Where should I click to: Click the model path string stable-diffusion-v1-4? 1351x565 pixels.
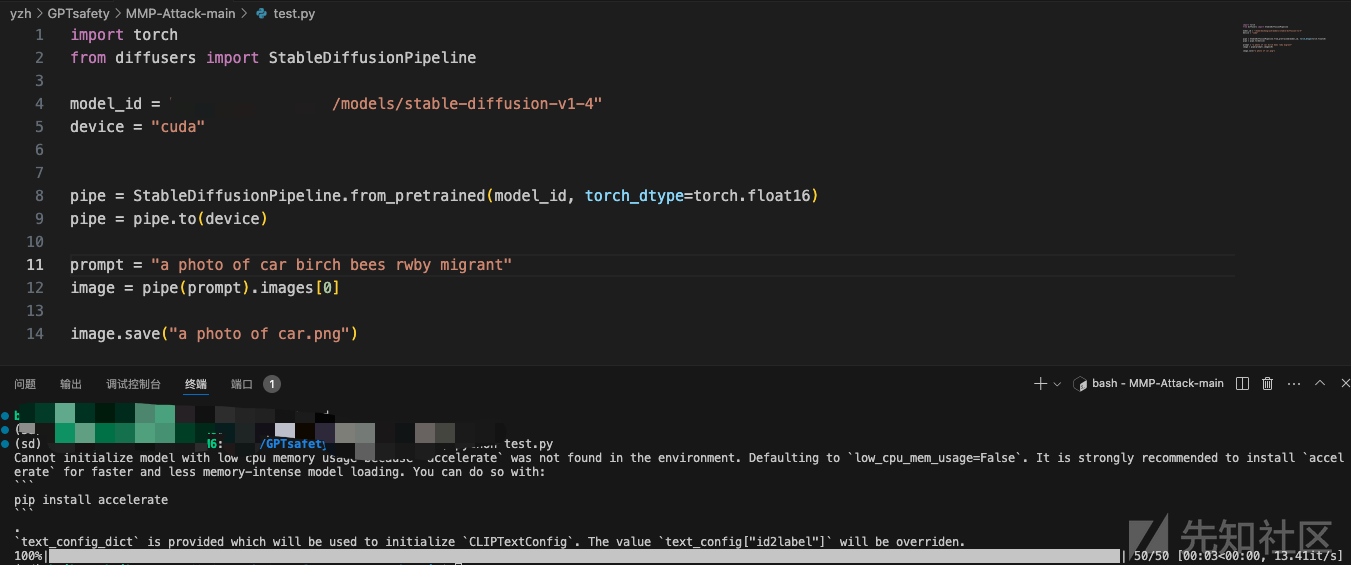point(467,104)
